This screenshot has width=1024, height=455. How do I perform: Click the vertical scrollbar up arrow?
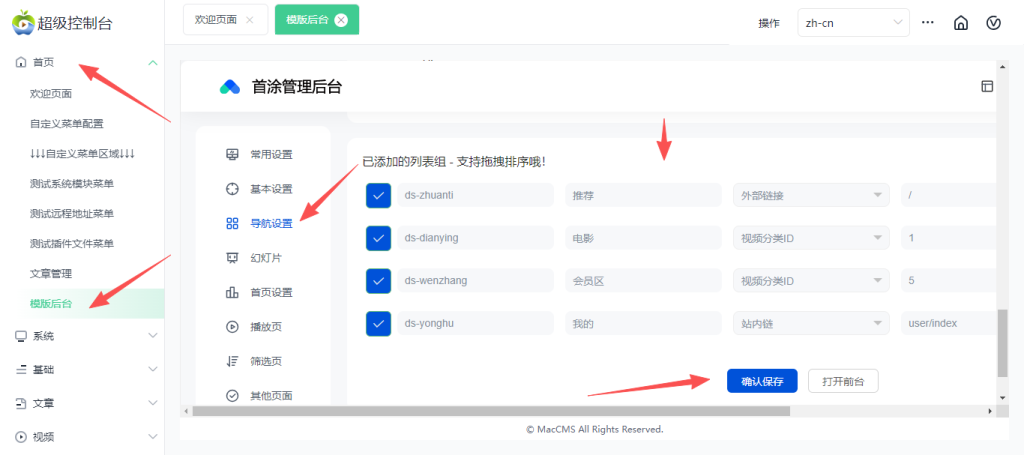[x=1002, y=65]
